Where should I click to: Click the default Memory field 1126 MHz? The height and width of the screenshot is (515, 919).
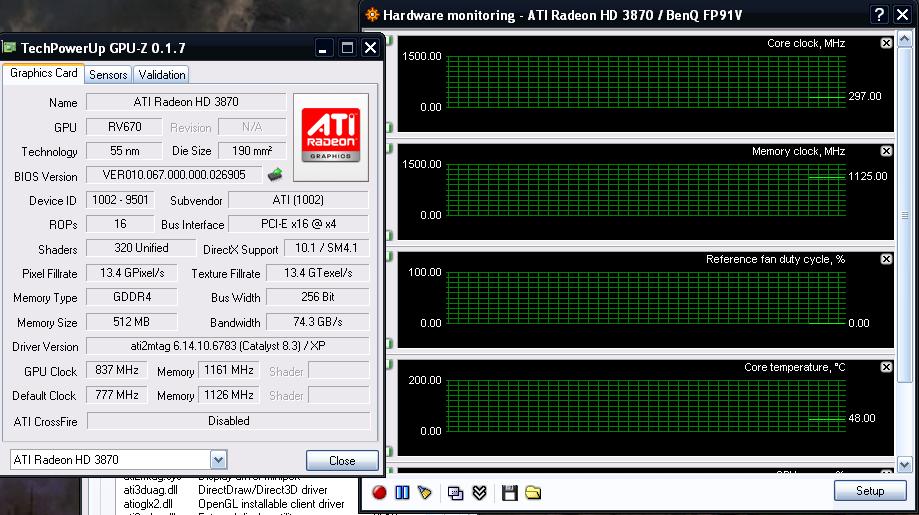coord(229,395)
